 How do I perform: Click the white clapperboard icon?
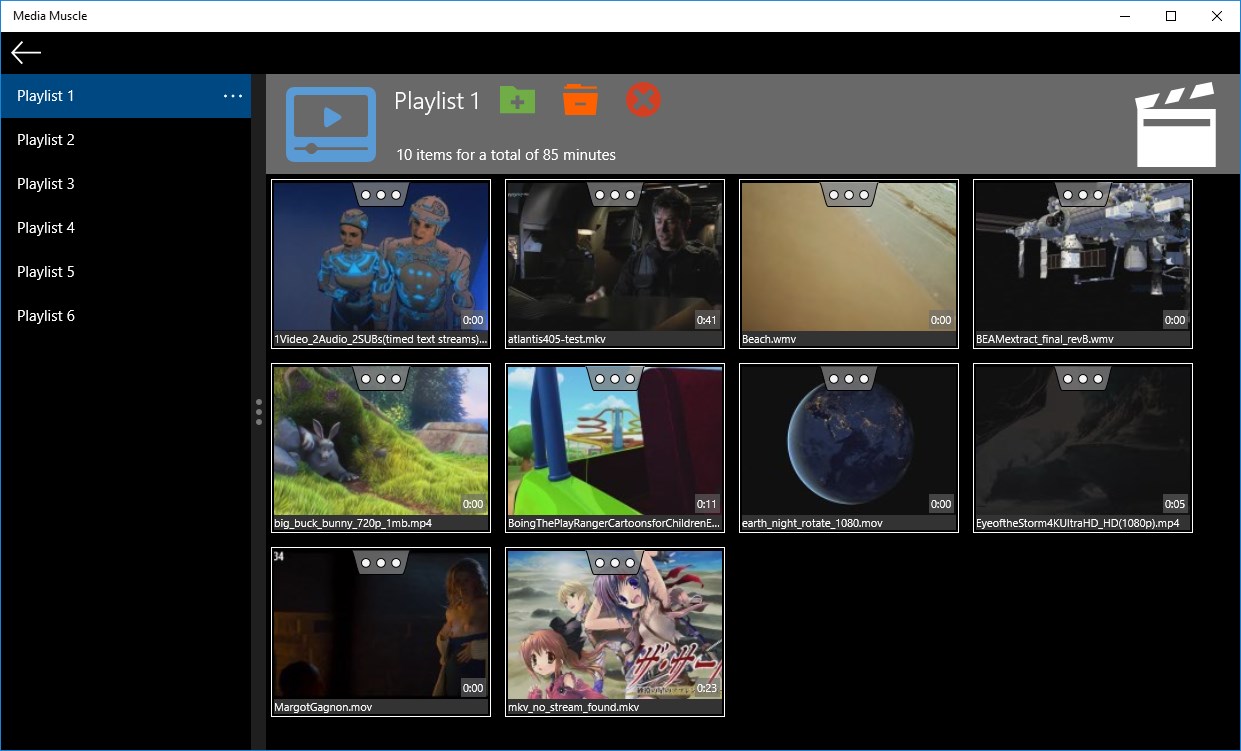coord(1176,124)
